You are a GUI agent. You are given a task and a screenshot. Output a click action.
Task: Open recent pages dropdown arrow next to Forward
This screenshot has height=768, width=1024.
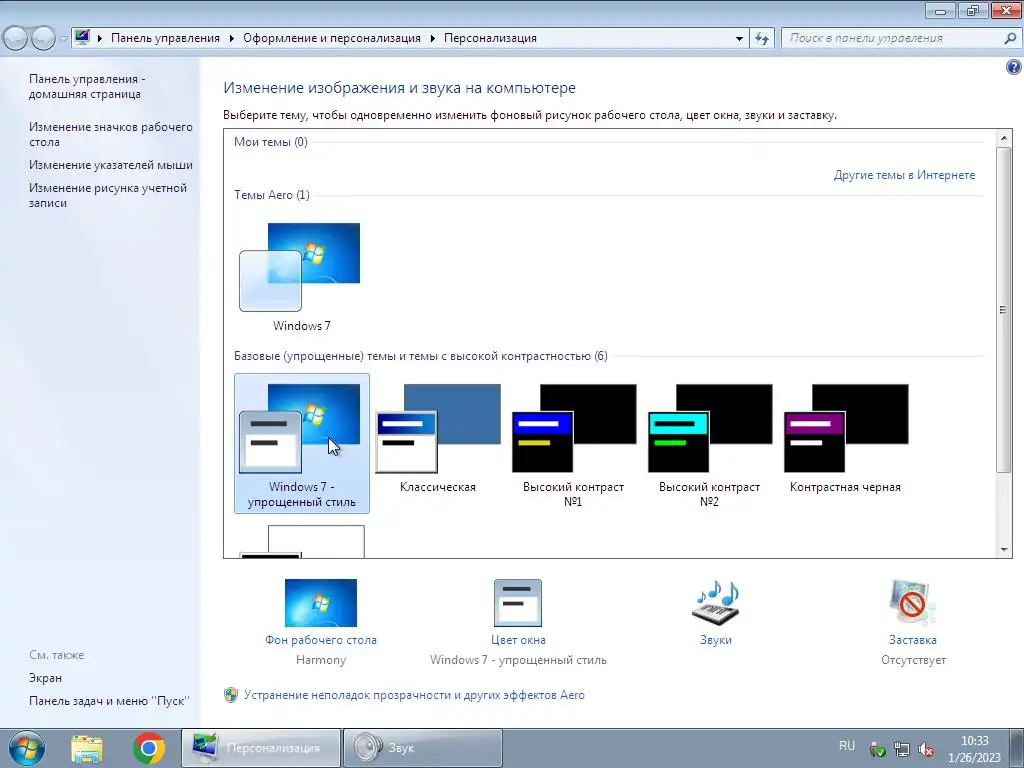63,39
